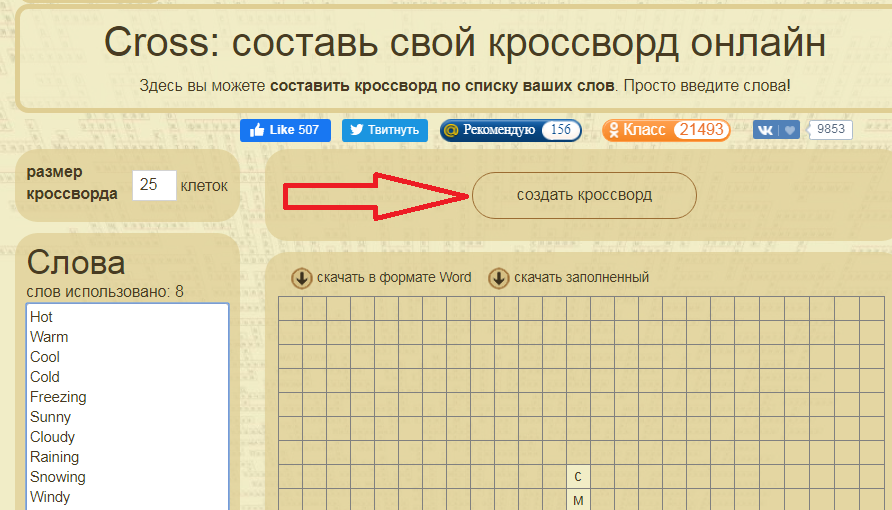Open the скачать заполненный link

point(581,278)
